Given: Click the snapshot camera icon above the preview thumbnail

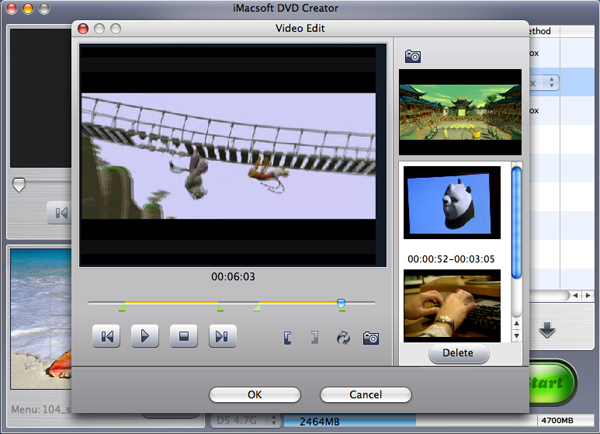Looking at the screenshot, I should click(x=413, y=56).
